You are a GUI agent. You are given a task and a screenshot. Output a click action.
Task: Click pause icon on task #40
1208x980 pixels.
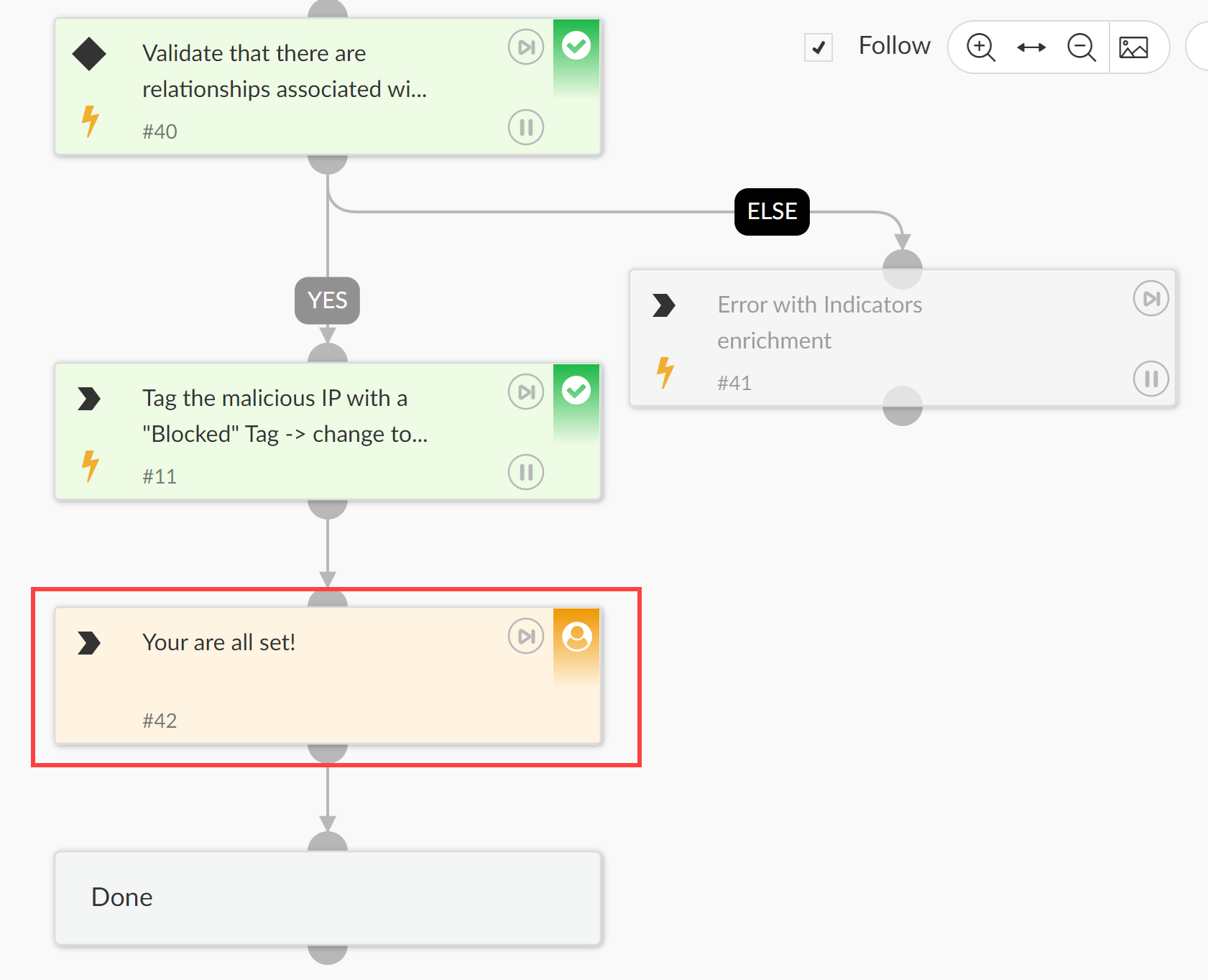coord(526,127)
